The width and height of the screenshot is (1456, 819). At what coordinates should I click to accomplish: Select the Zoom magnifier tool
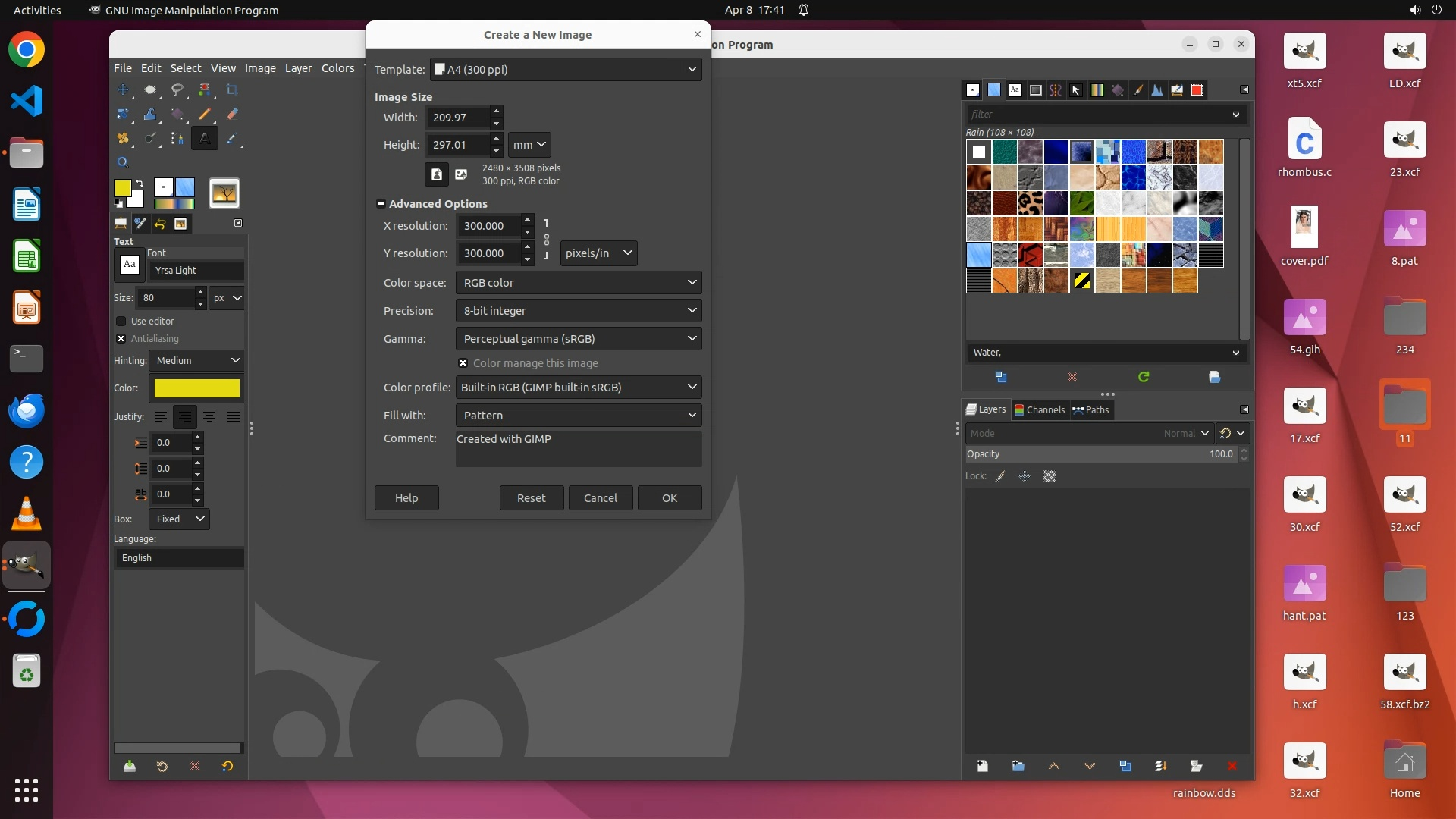[123, 162]
